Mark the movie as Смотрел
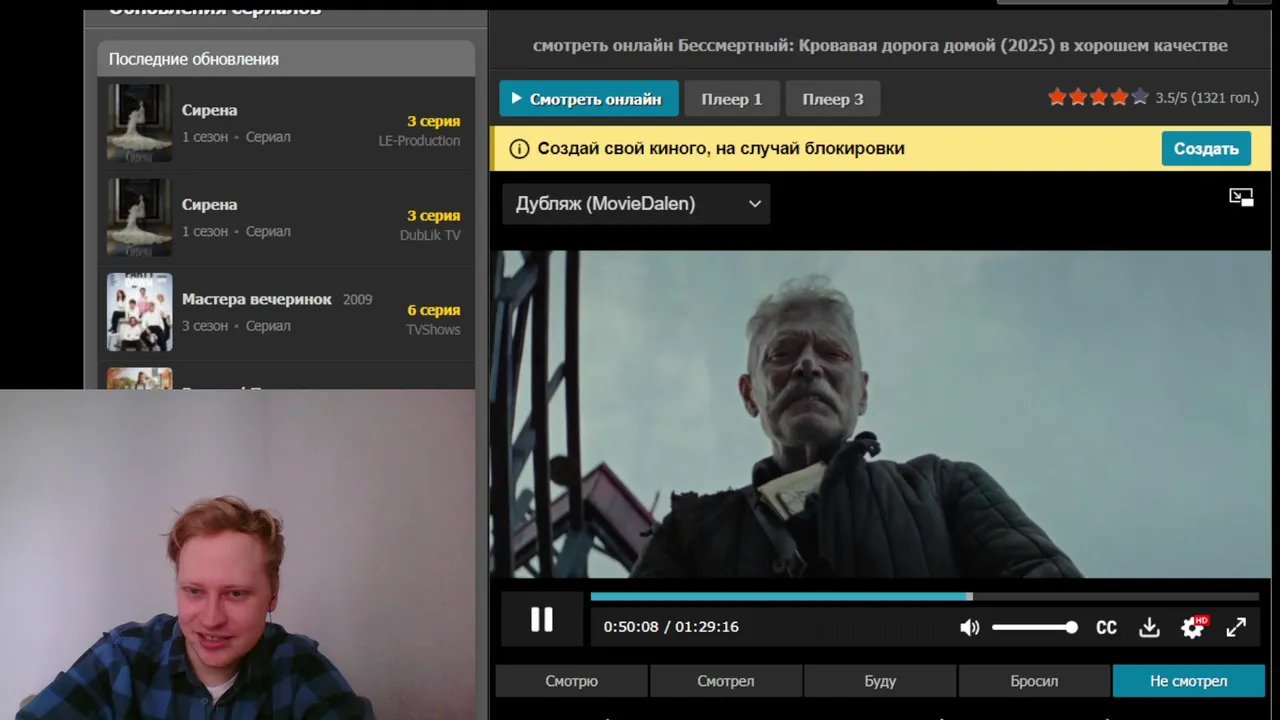The width and height of the screenshot is (1280, 720). [x=726, y=681]
